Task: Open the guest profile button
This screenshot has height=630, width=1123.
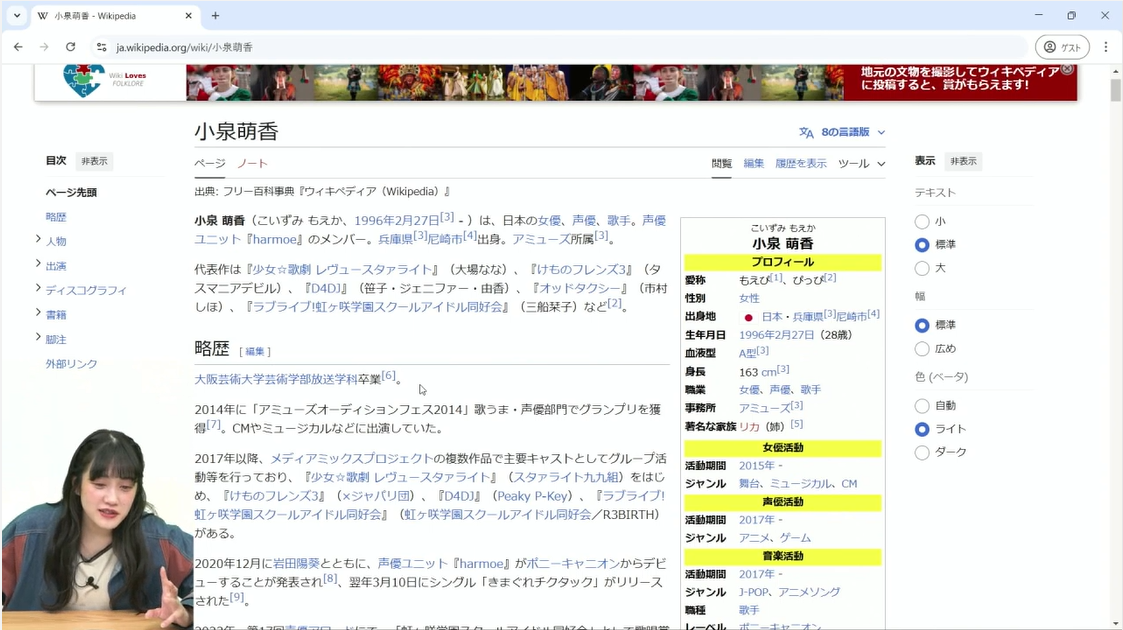Action: (1062, 47)
